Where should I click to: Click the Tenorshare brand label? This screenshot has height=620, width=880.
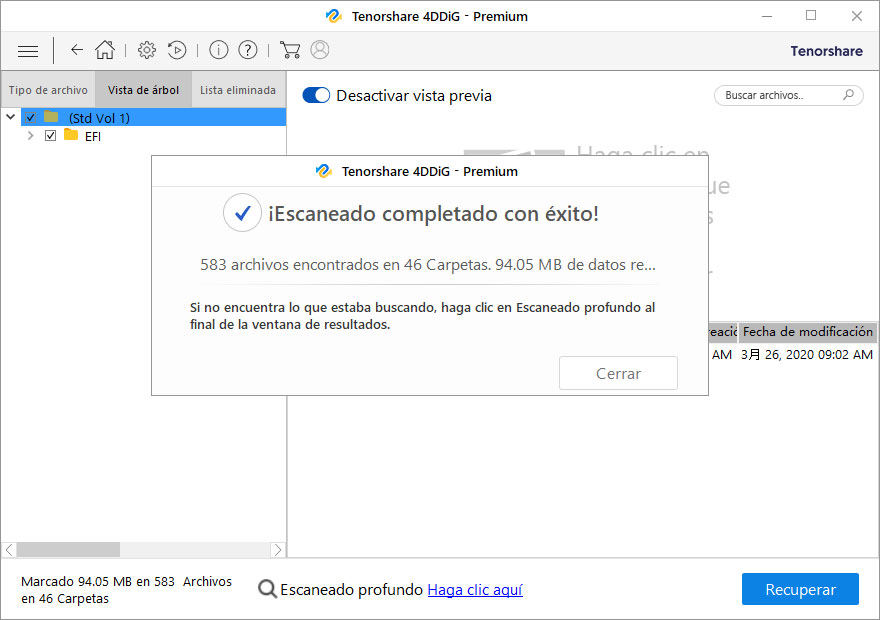(x=826, y=51)
